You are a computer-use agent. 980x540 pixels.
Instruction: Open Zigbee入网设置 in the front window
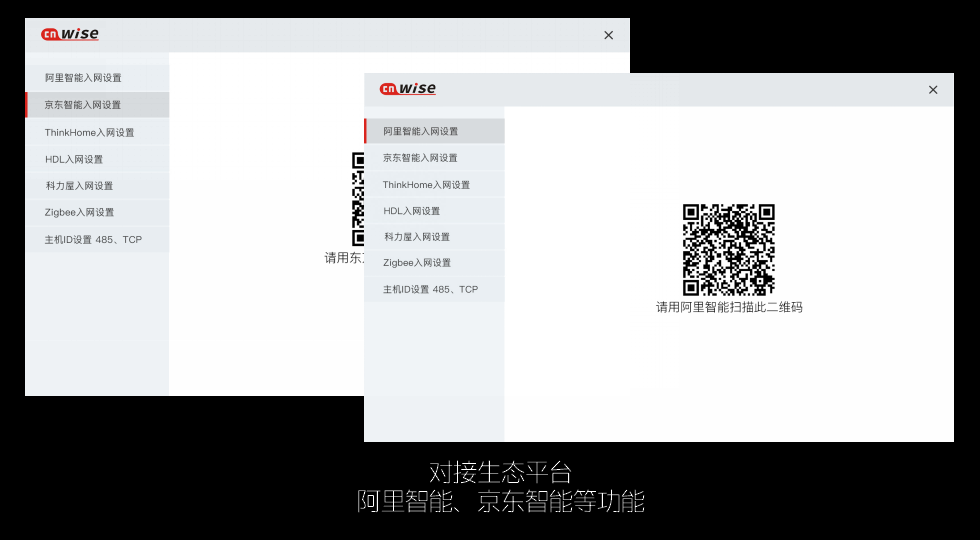coord(417,263)
